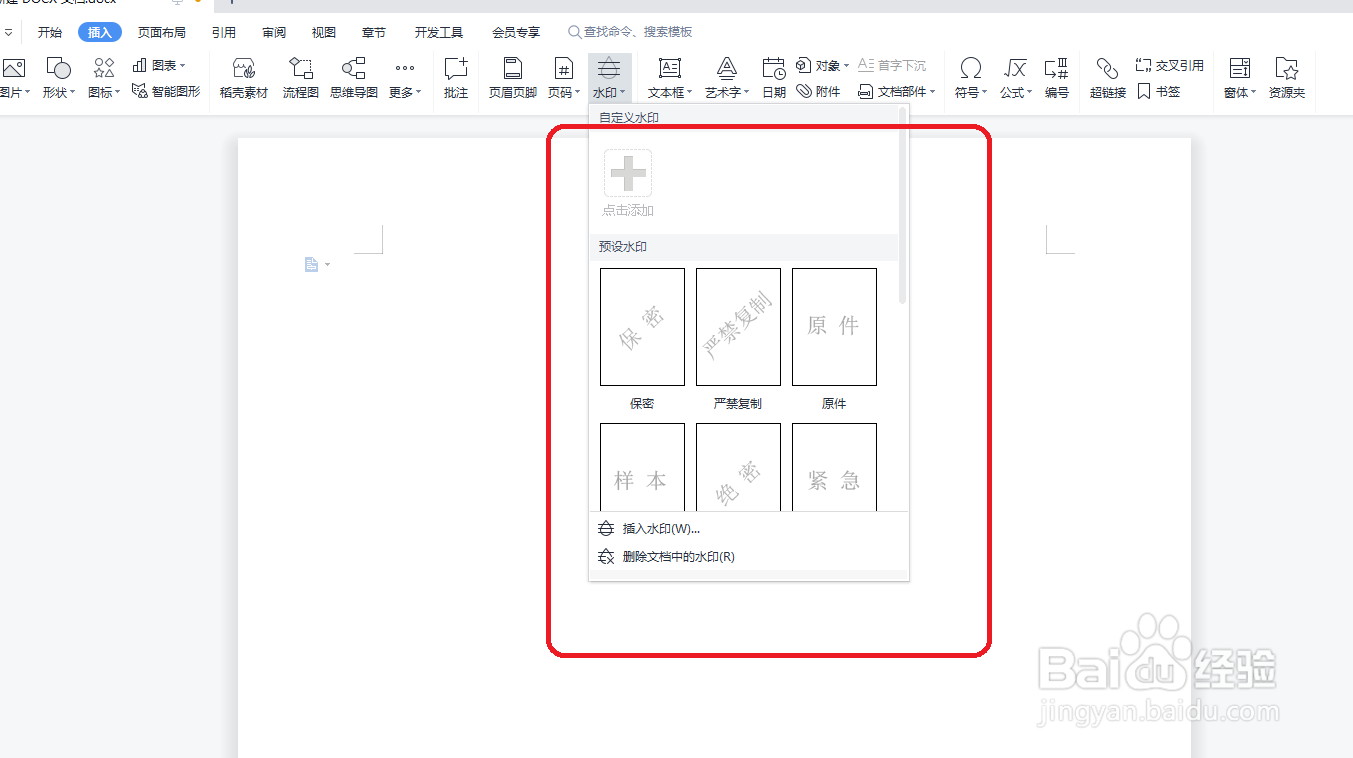
Task: Click the 公式 equation icon
Action: tap(1016, 68)
